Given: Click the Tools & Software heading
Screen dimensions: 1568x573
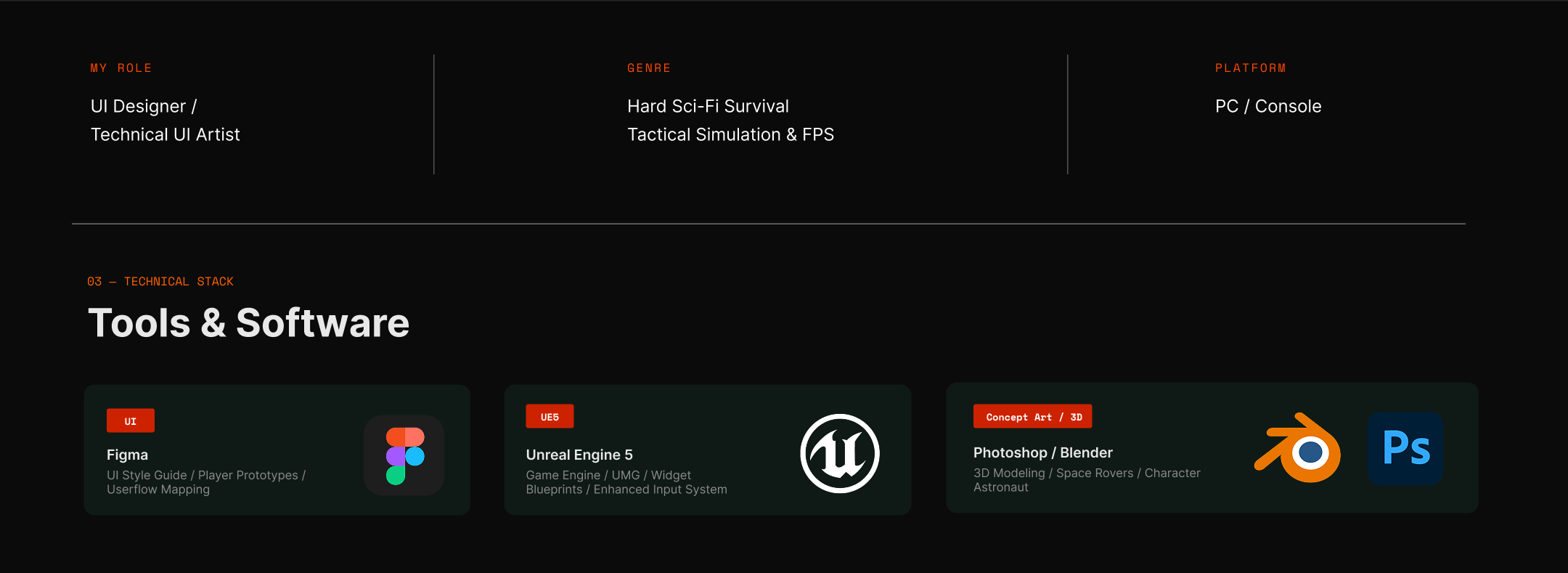Looking at the screenshot, I should pos(249,323).
